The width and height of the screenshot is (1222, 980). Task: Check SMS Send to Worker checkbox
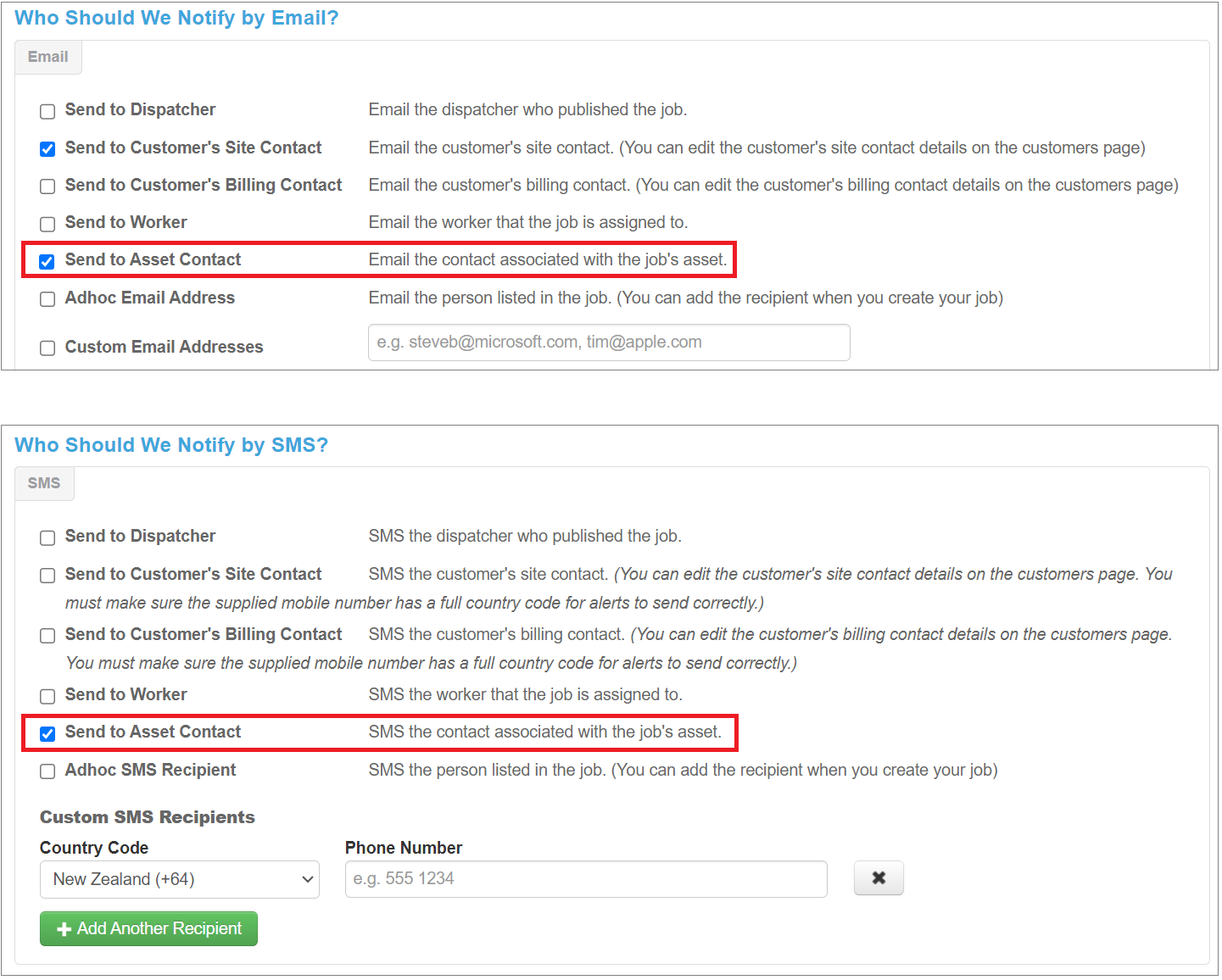(47, 696)
